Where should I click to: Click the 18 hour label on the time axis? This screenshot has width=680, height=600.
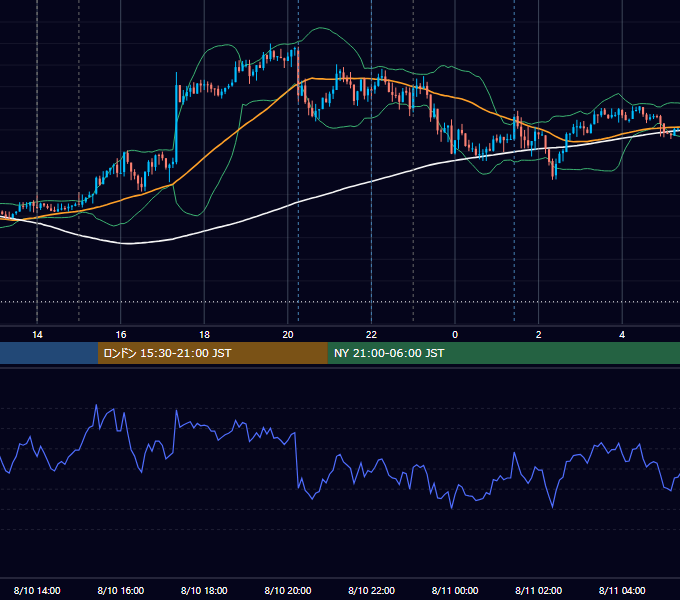tap(204, 335)
